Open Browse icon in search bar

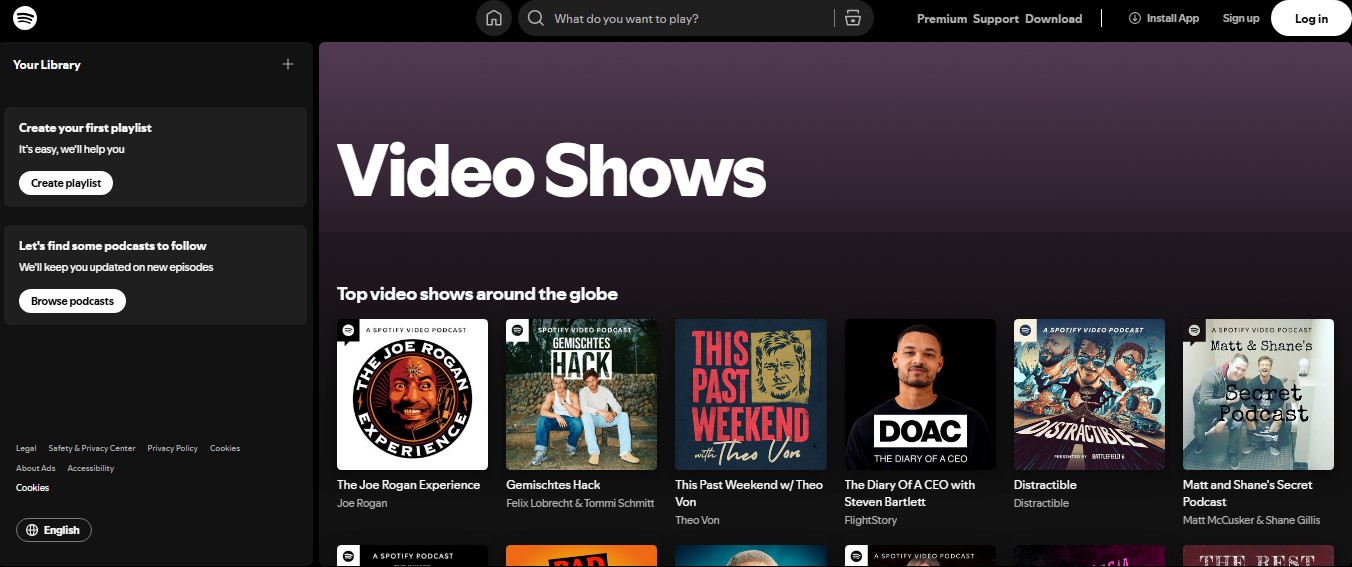(852, 18)
